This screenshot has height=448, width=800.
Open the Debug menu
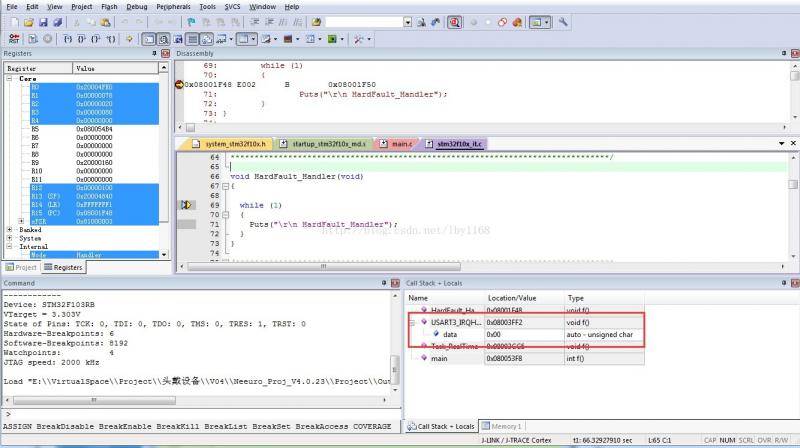[x=136, y=6]
